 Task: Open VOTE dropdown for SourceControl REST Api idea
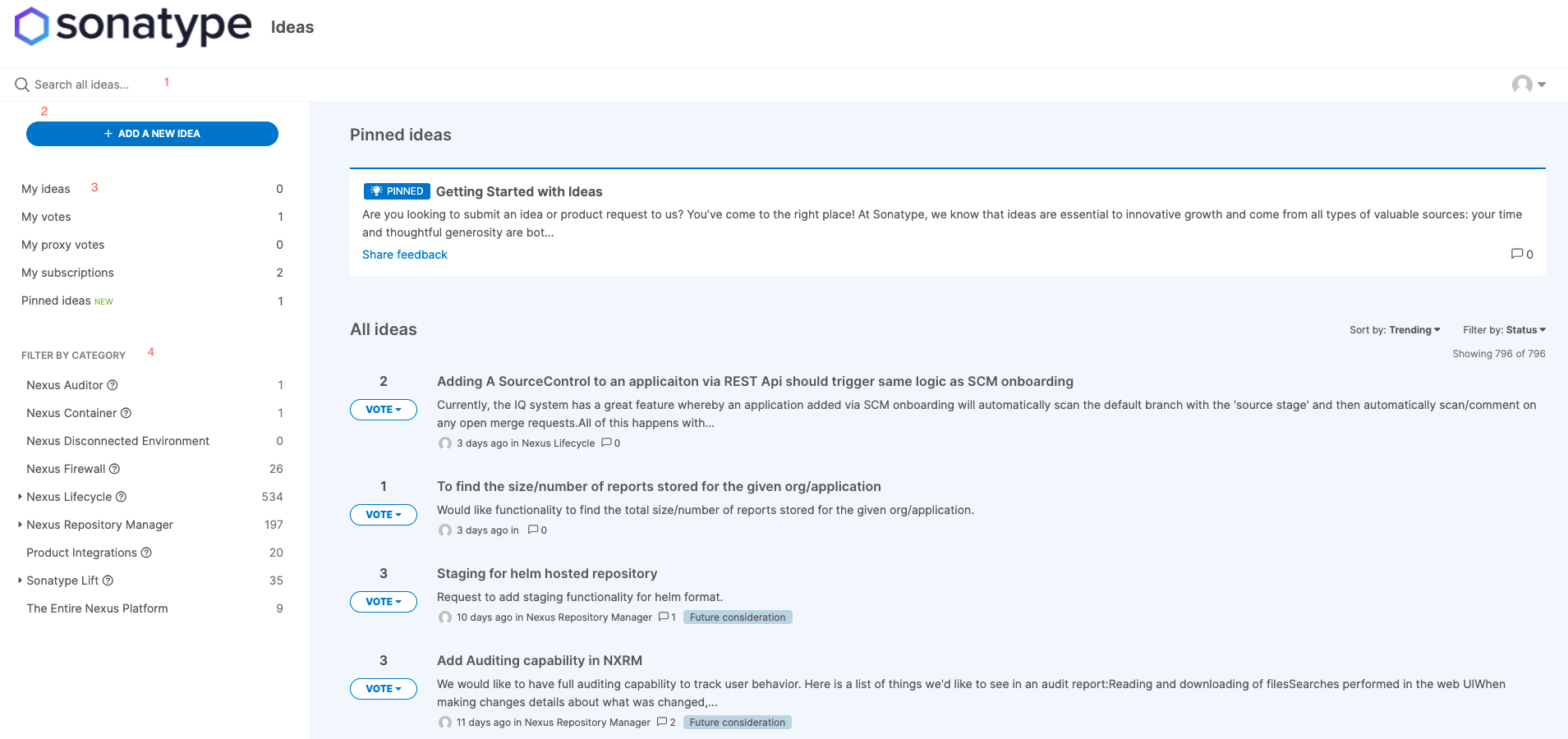tap(384, 410)
